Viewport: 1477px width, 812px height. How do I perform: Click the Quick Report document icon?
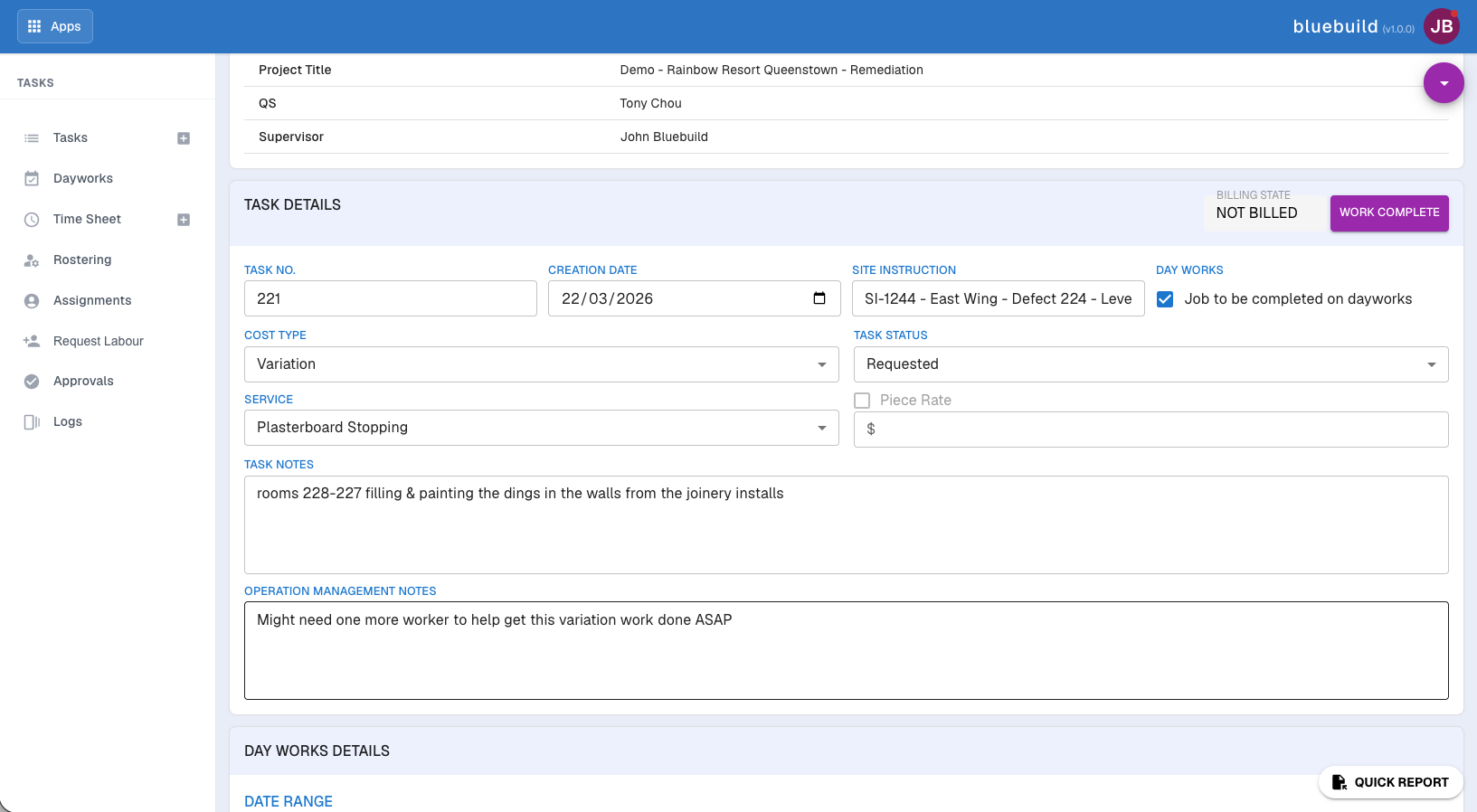click(1340, 782)
